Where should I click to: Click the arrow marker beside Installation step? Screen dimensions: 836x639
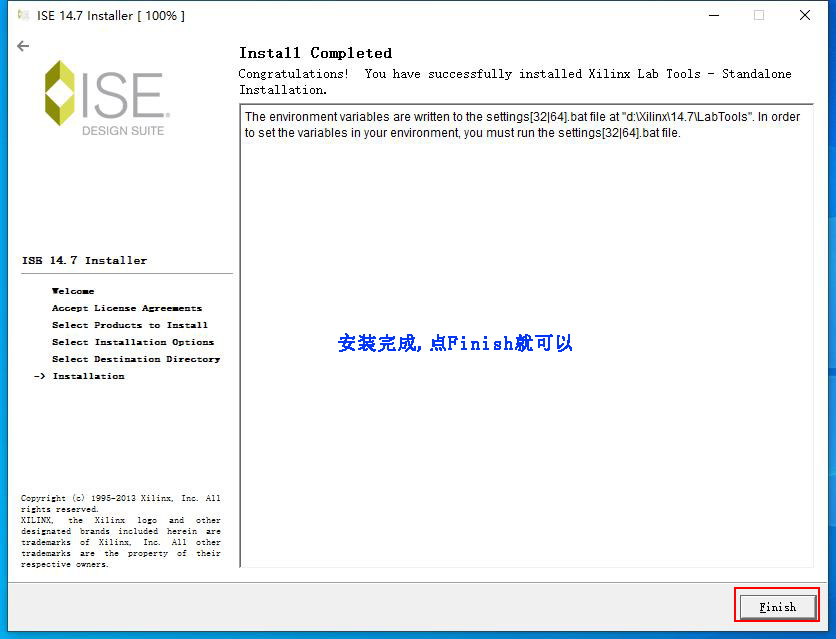(x=39, y=376)
